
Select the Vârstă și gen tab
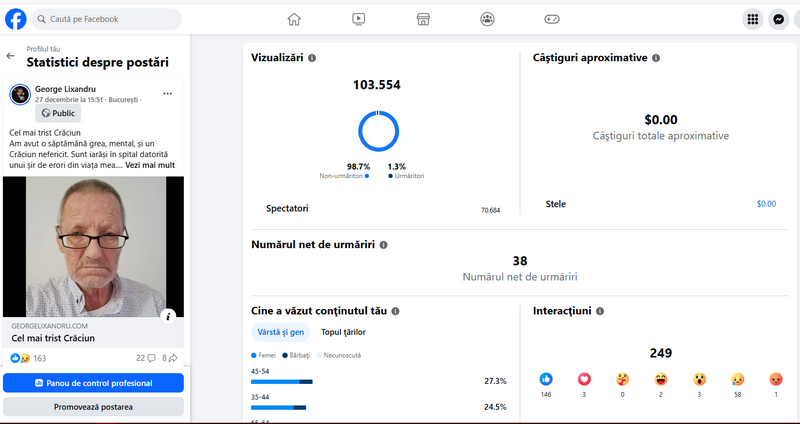280,332
